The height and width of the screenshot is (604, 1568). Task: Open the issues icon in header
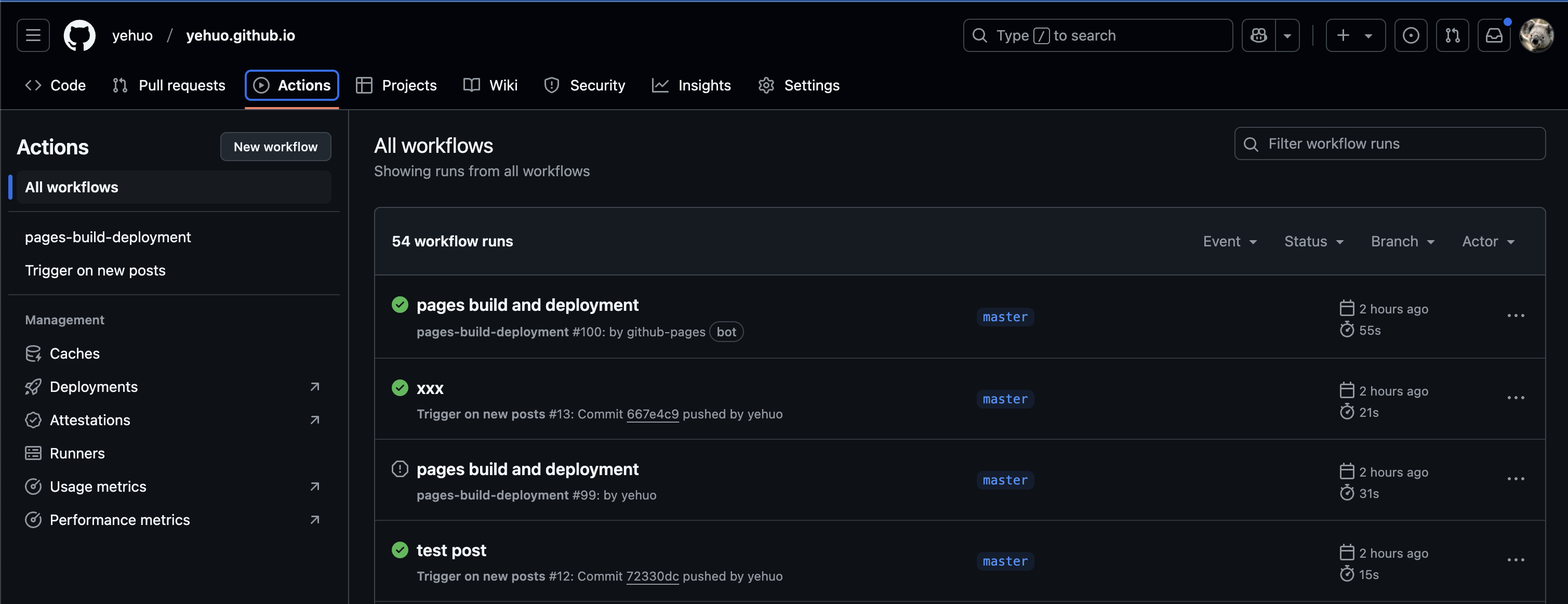click(x=1411, y=35)
